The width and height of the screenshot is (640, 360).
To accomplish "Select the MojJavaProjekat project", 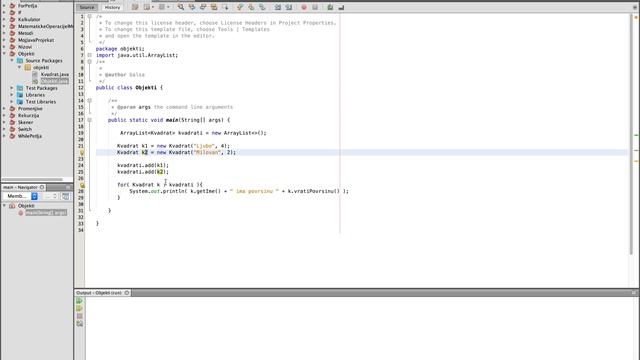I will coord(36,40).
